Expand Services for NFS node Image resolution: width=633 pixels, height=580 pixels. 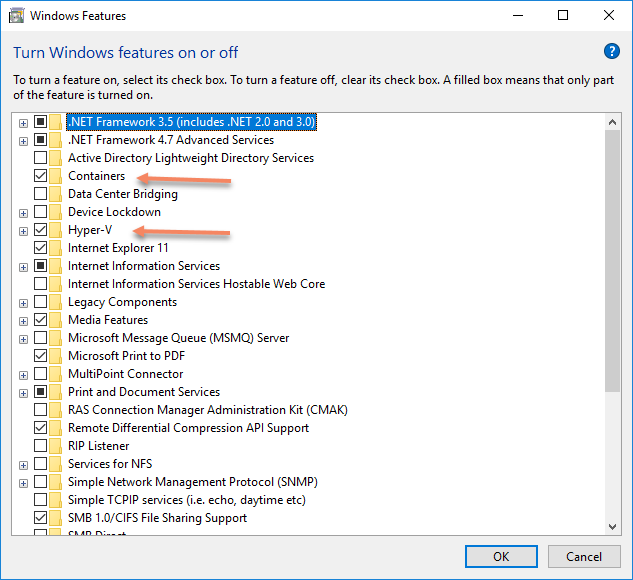(23, 465)
